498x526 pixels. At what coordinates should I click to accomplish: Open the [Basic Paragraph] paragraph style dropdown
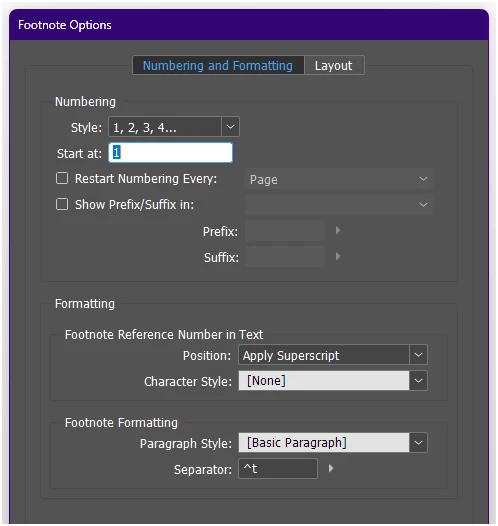[333, 443]
